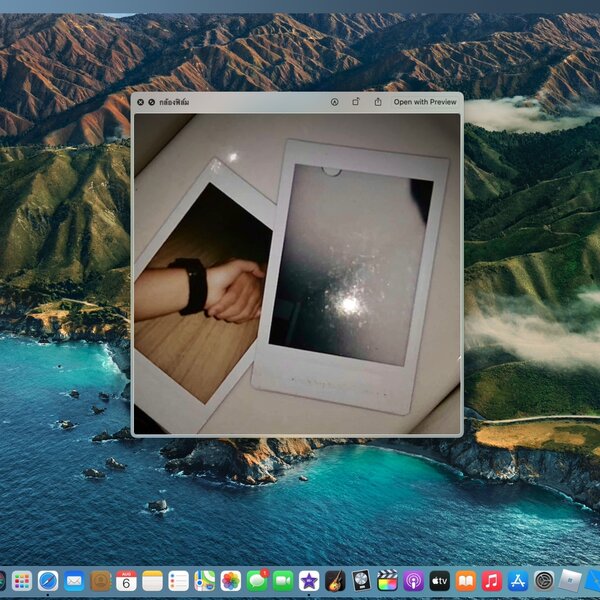Open System Preferences from the Dock

click(544, 581)
